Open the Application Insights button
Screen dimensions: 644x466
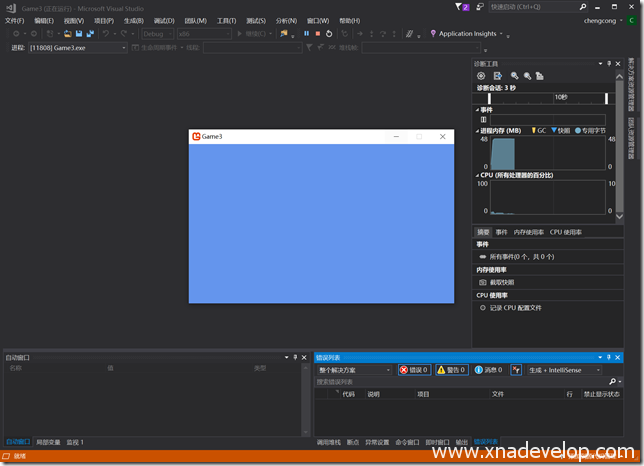pos(466,33)
